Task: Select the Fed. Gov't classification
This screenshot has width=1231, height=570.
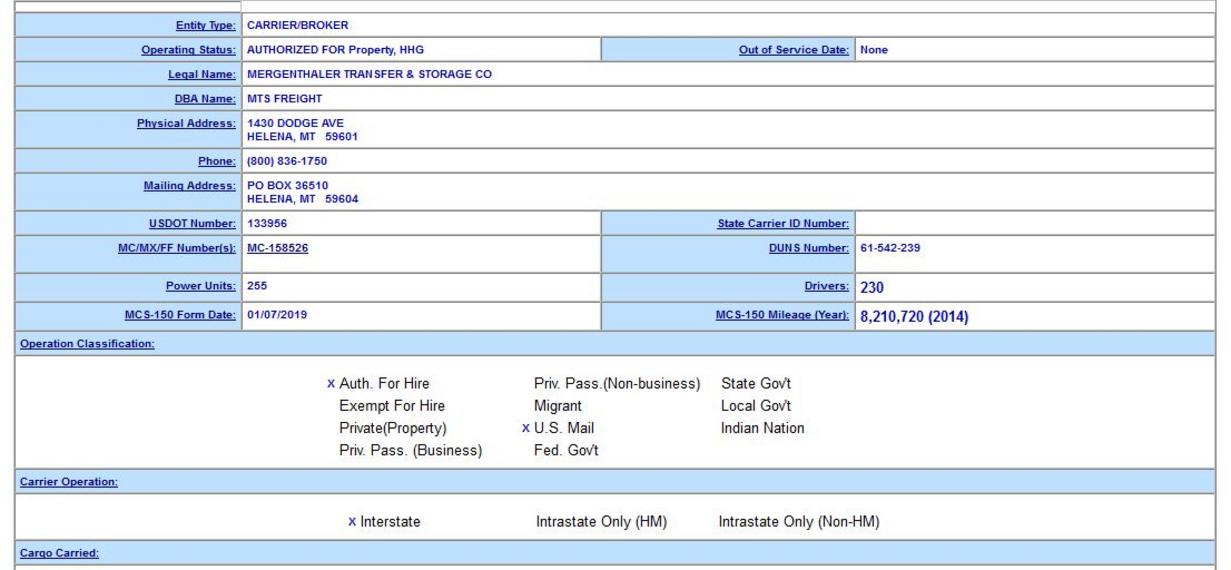Action: point(566,450)
